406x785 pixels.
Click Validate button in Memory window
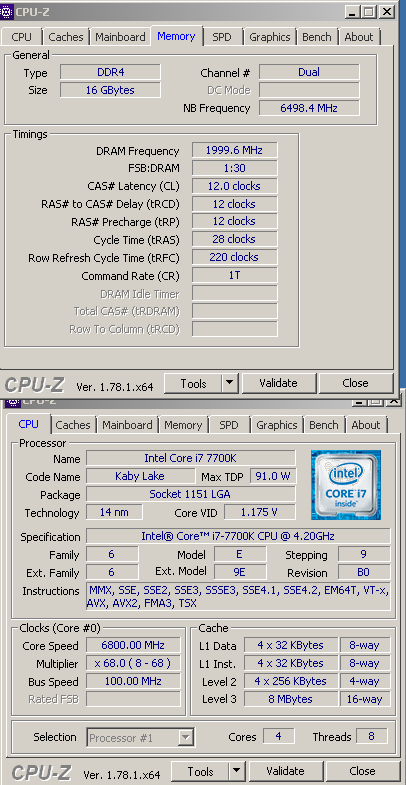[278, 383]
